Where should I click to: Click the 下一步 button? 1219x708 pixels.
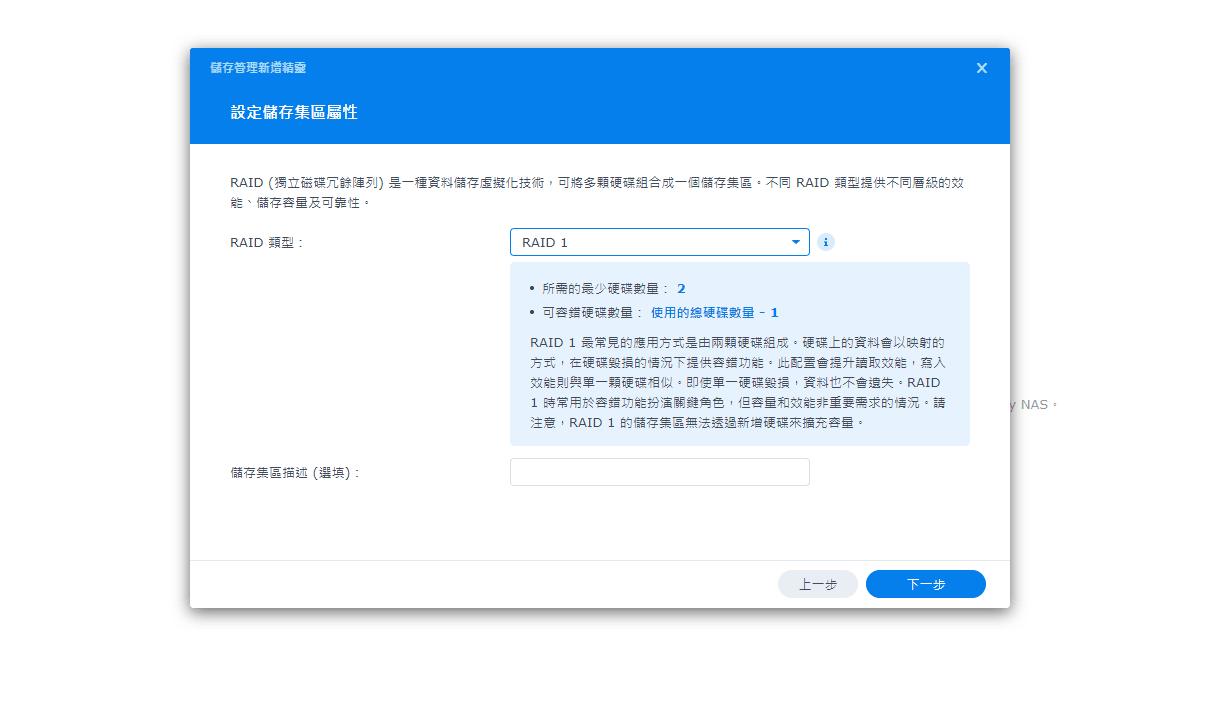point(926,584)
